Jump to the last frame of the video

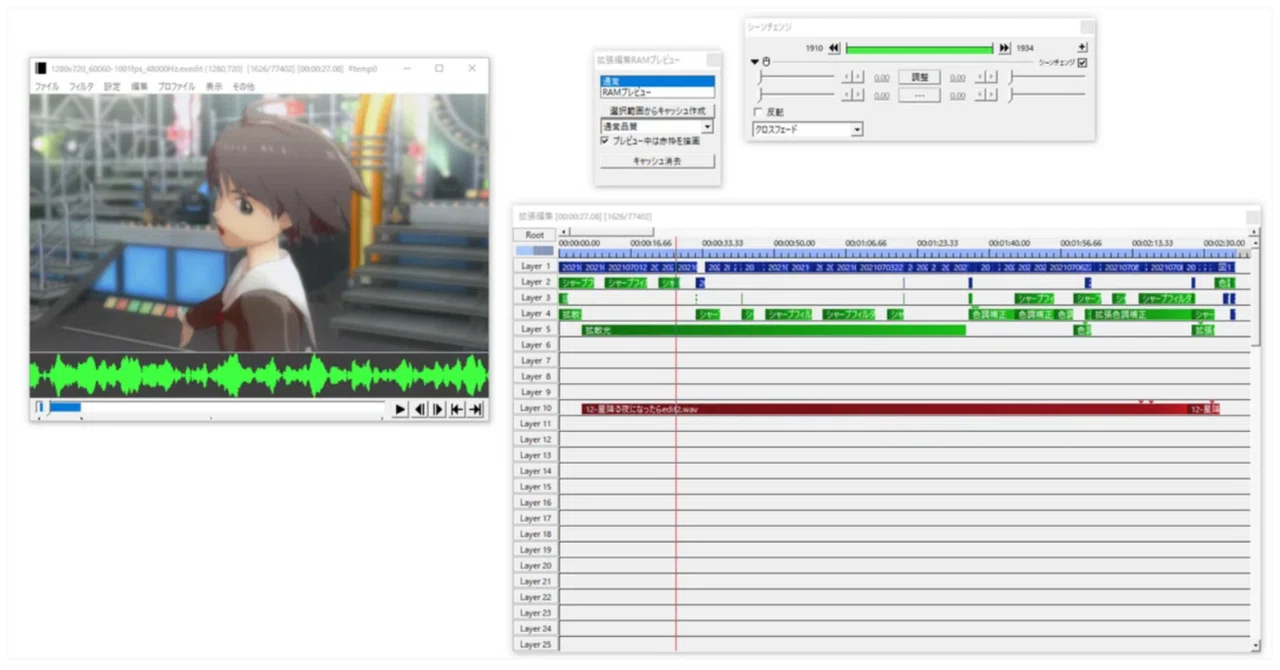(476, 409)
